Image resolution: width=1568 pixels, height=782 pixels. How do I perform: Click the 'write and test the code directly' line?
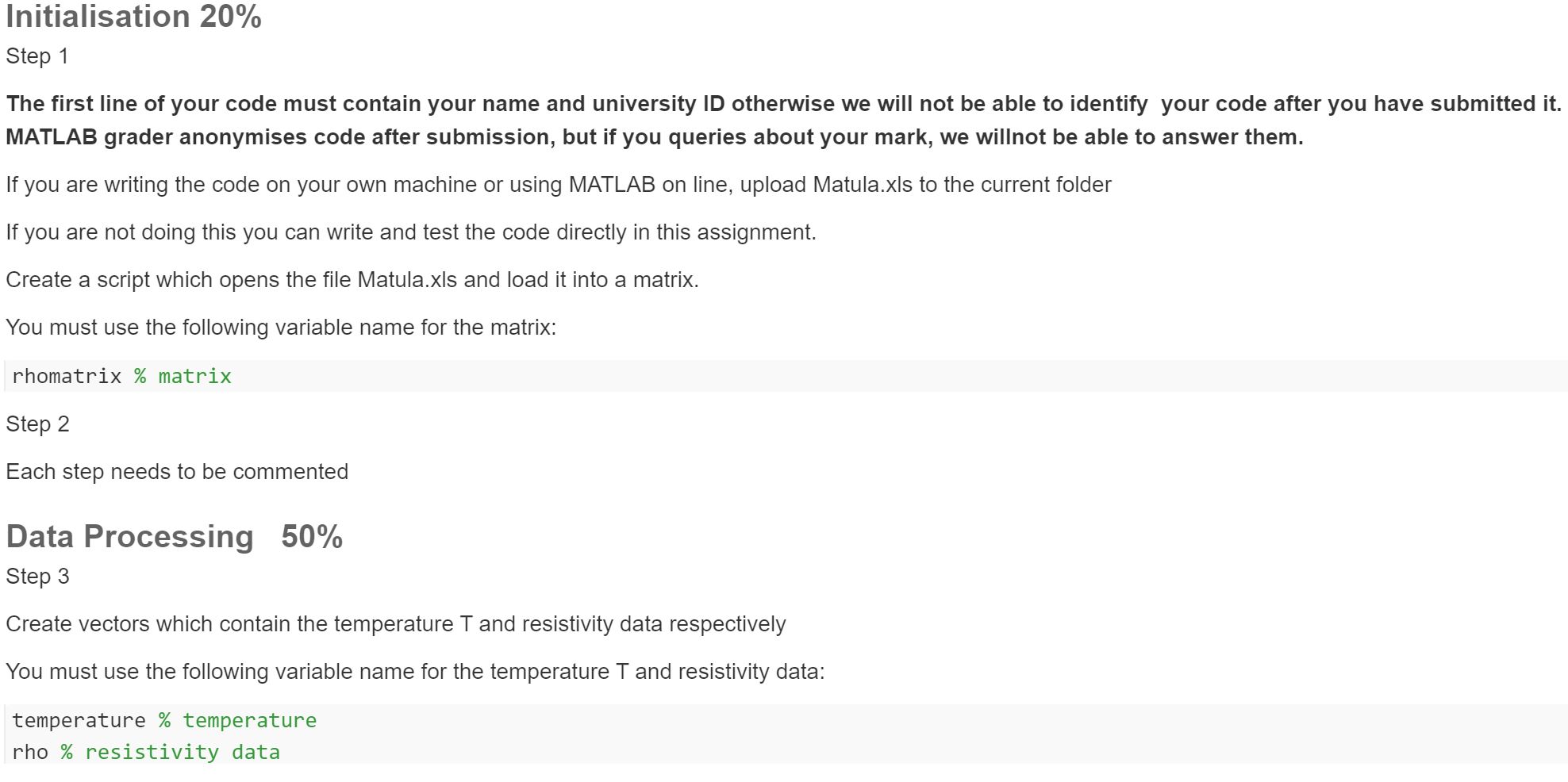pyautogui.click(x=411, y=232)
